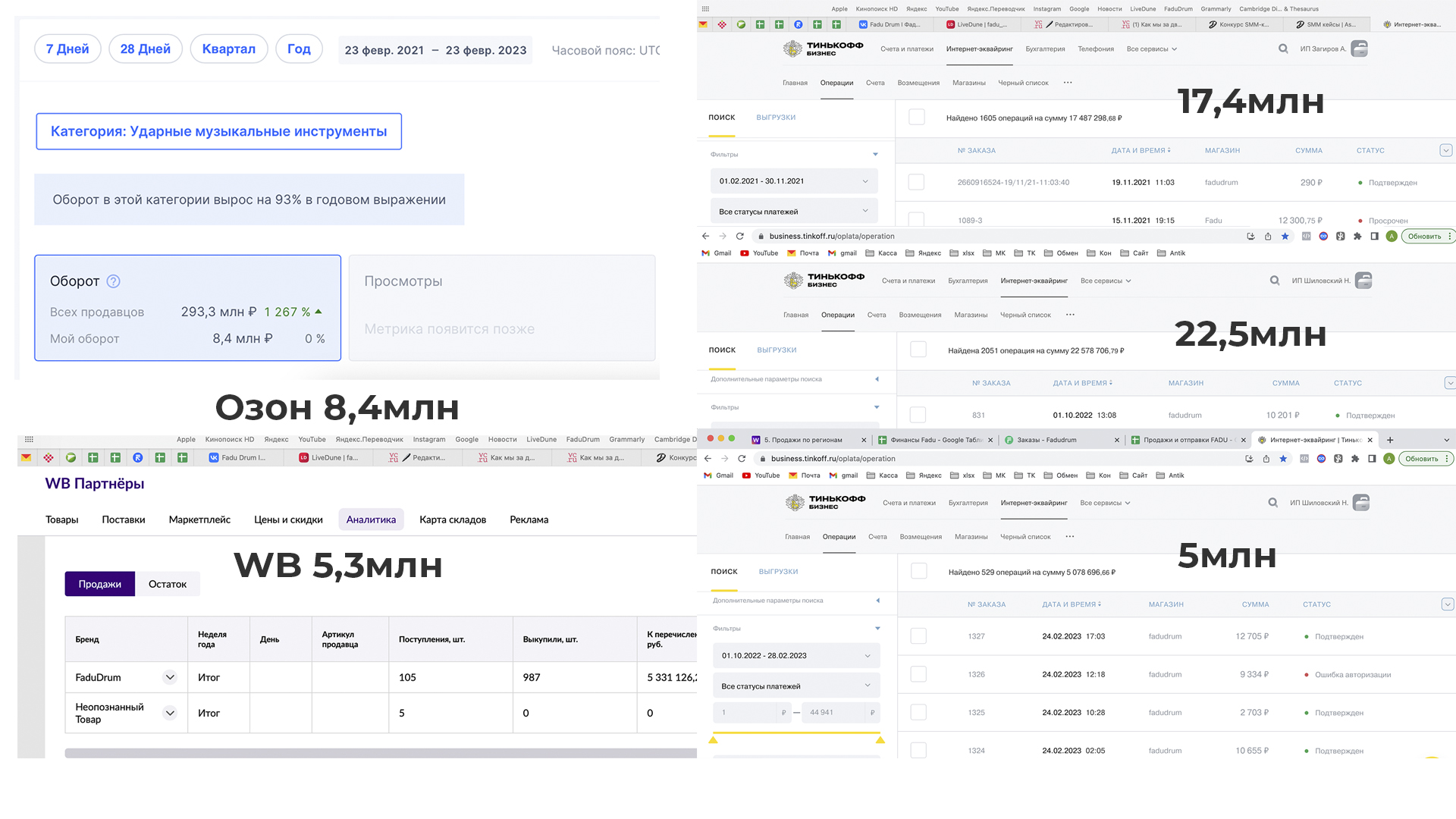Click bookmark star in bottom browser address bar
This screenshot has height=819, width=1456.
point(1283,458)
